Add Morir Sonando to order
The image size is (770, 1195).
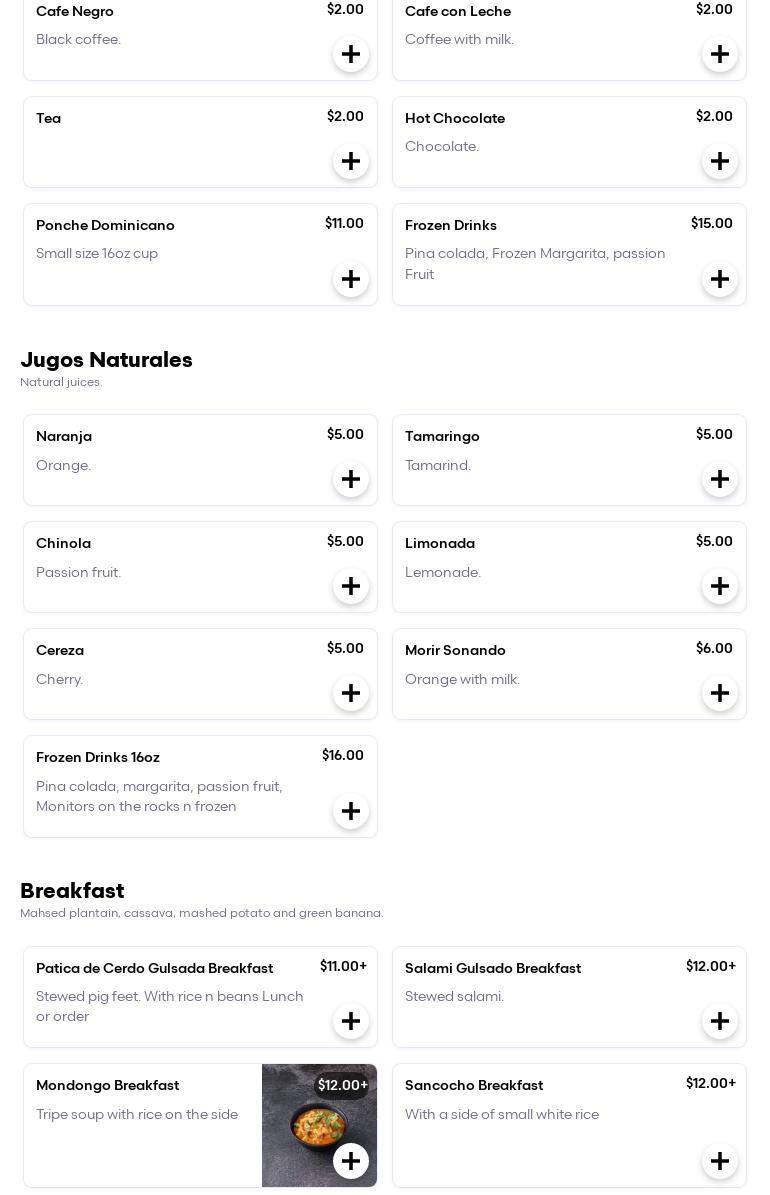point(720,693)
